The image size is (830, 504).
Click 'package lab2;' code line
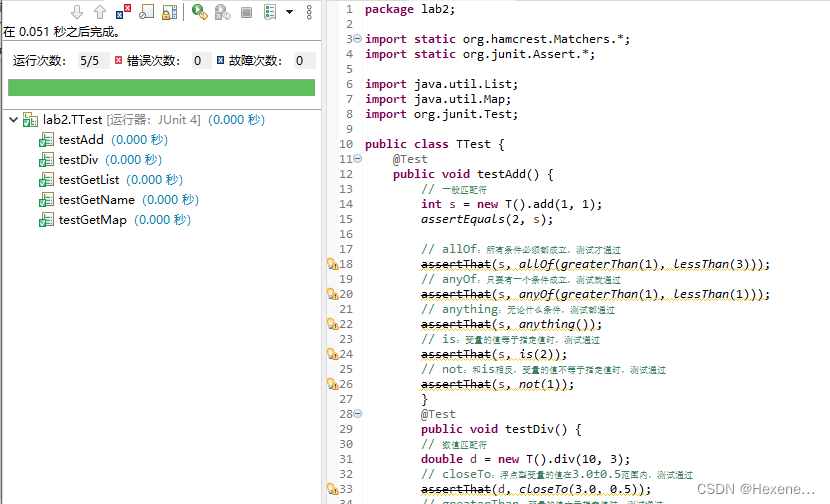point(410,10)
